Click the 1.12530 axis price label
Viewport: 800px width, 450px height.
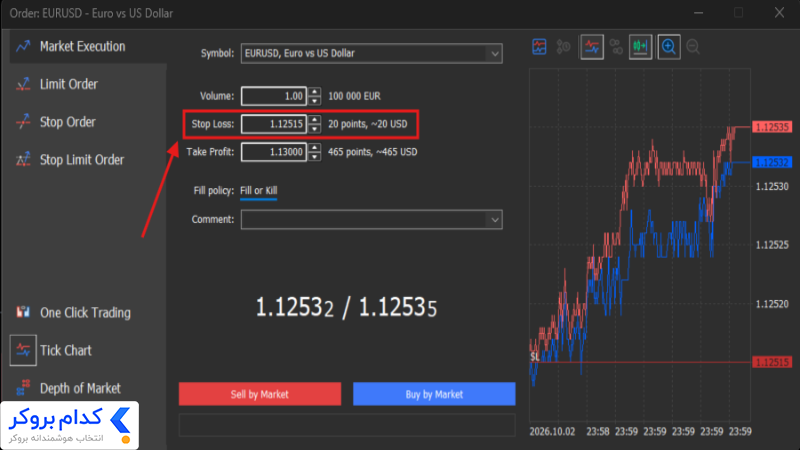(772, 186)
